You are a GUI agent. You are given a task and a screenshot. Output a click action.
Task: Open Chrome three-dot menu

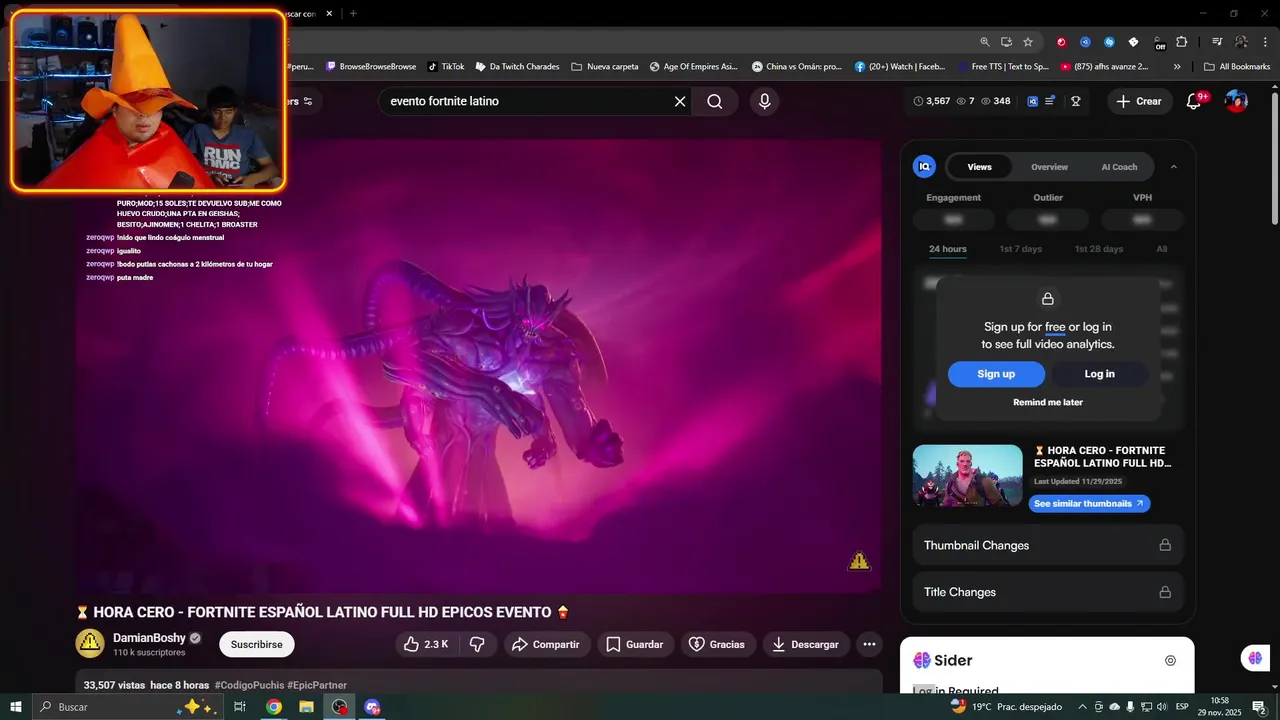tap(1265, 42)
